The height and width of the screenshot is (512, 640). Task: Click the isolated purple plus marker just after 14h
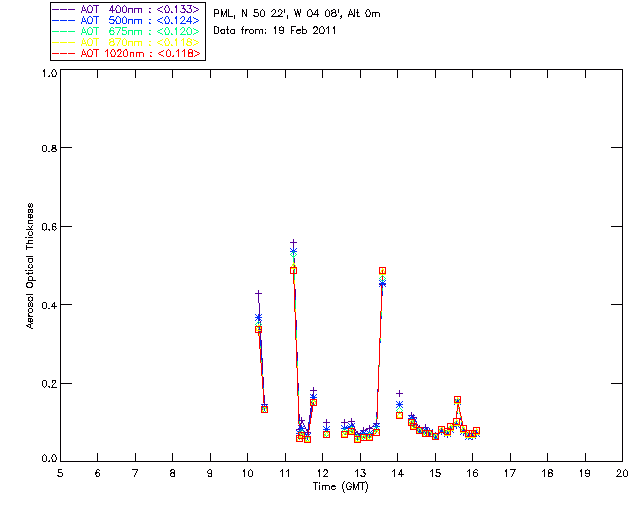(400, 393)
